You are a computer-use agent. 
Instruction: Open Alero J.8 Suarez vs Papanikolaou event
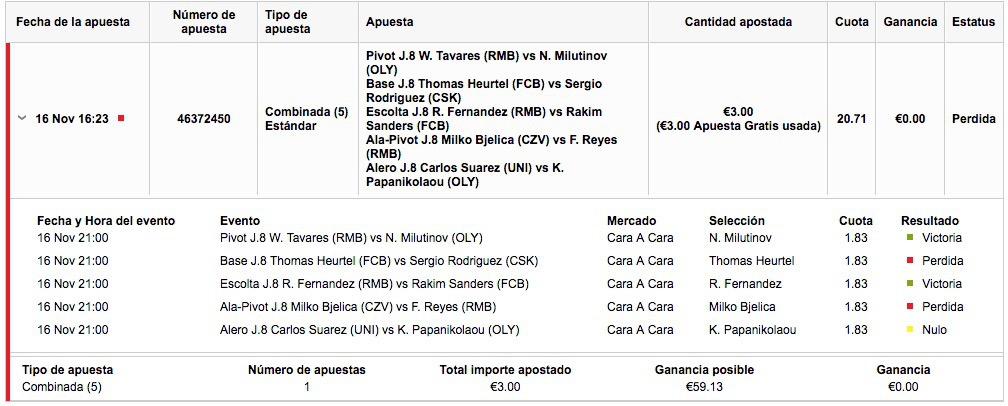[370, 330]
